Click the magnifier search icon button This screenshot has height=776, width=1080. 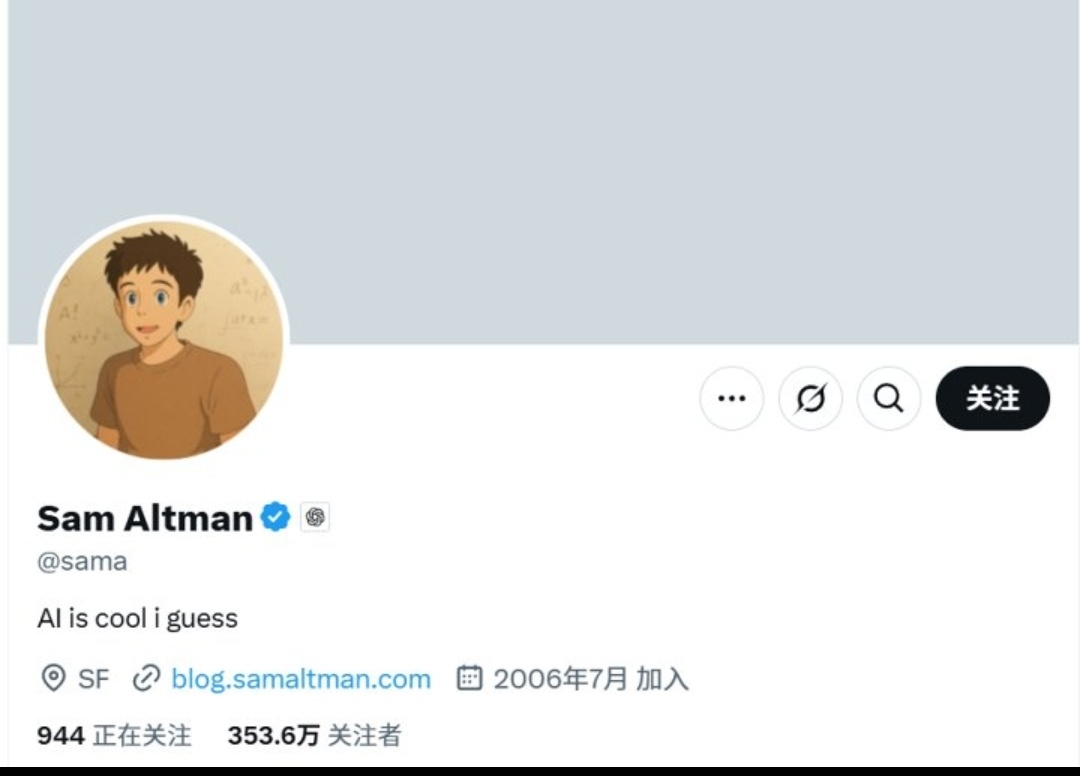click(x=888, y=398)
